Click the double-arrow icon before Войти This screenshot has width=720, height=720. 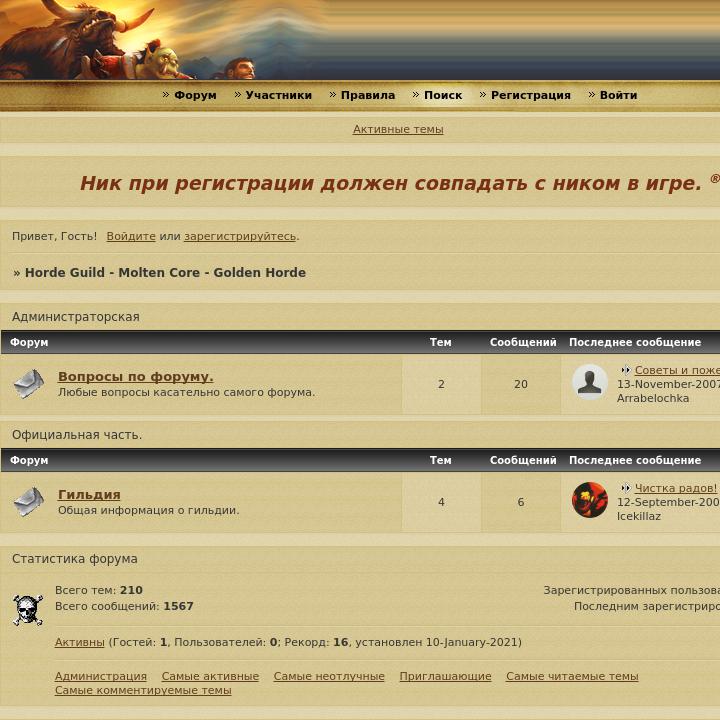tap(591, 94)
